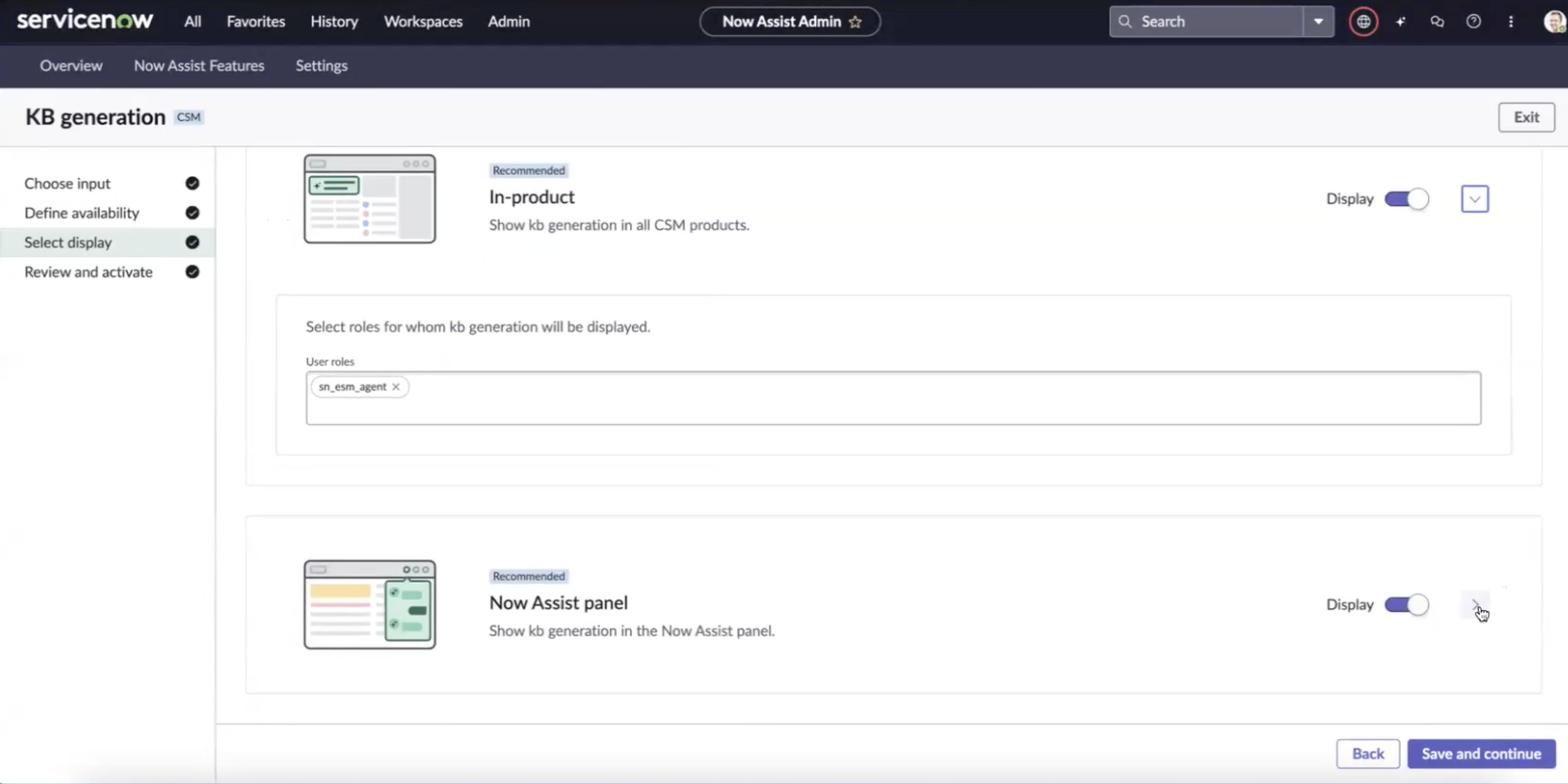Image resolution: width=1568 pixels, height=784 pixels.
Task: Toggle the Now Assist panel Display switch
Action: 1406,604
